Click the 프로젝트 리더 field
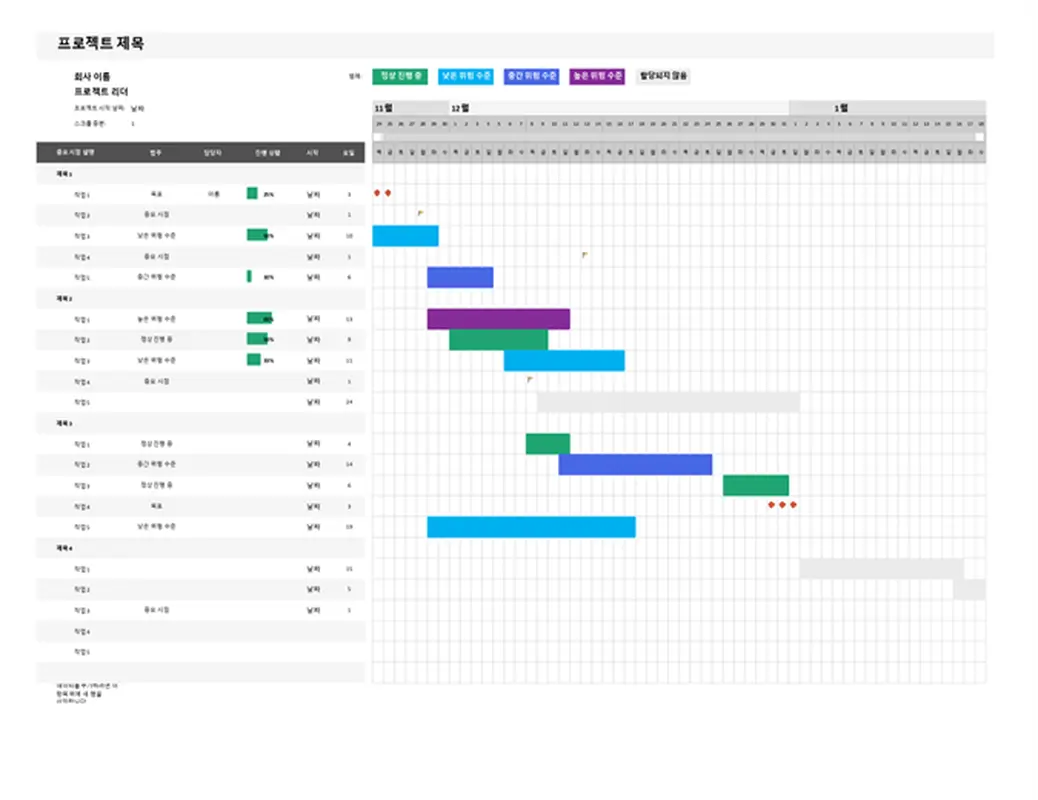Screen dimensions: 1038x800 (101, 91)
